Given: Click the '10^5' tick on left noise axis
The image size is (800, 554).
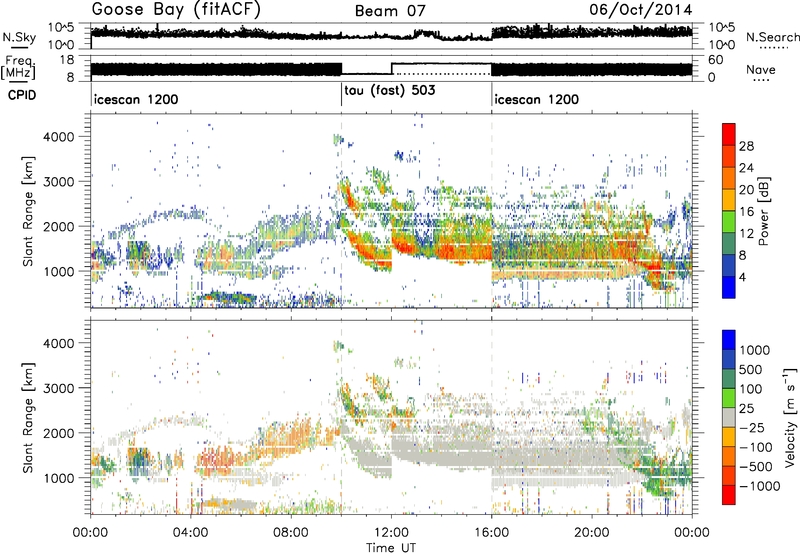Looking at the screenshot, I should click(x=61, y=28).
